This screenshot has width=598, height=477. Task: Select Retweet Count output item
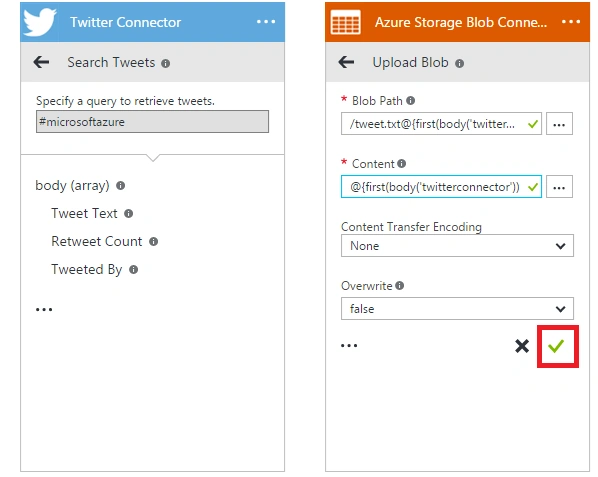(96, 241)
